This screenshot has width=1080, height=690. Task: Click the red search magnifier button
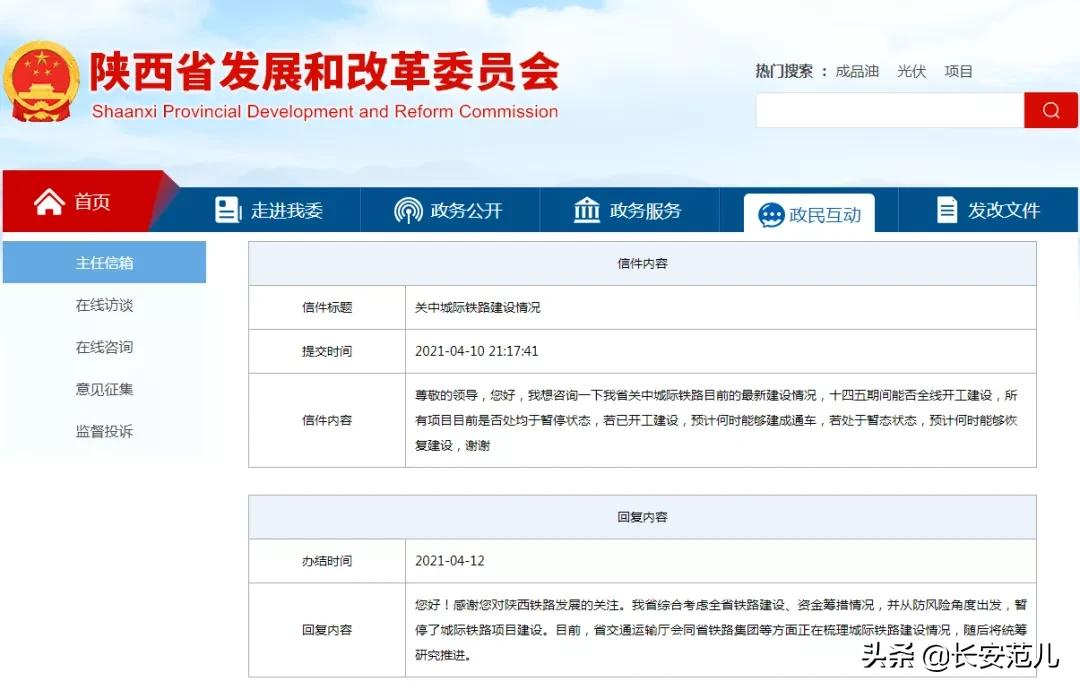[x=1050, y=110]
